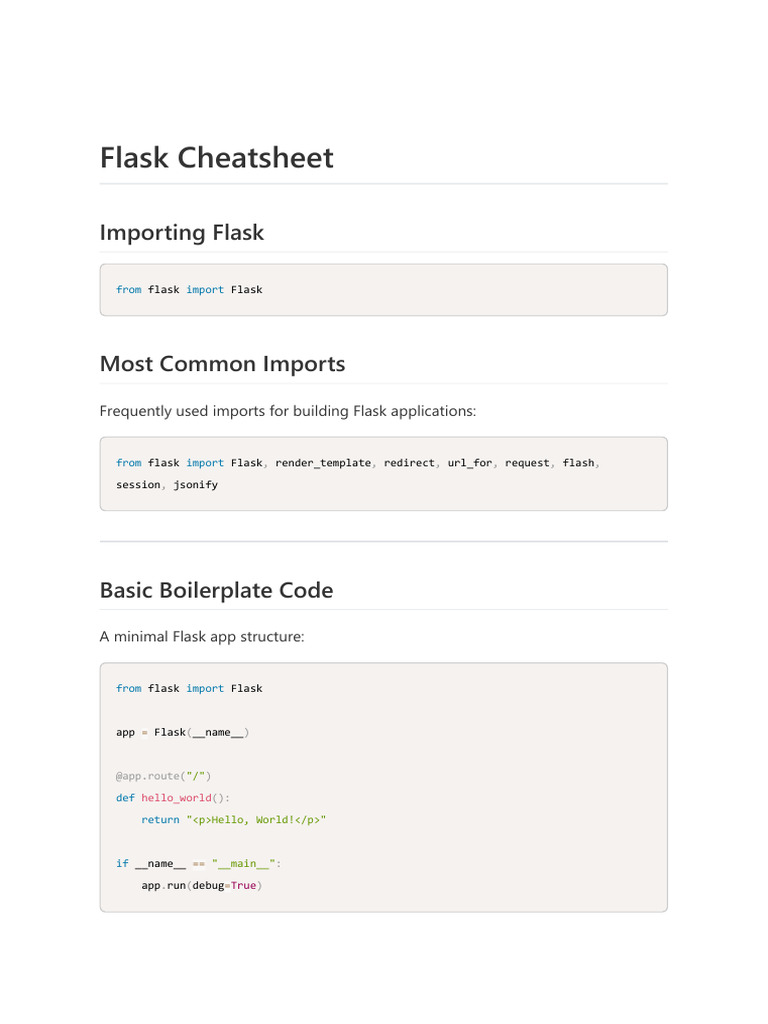Viewport: 768px width, 1024px height.
Task: Click the 'app.run(debug=True)' line
Action: coord(201,886)
